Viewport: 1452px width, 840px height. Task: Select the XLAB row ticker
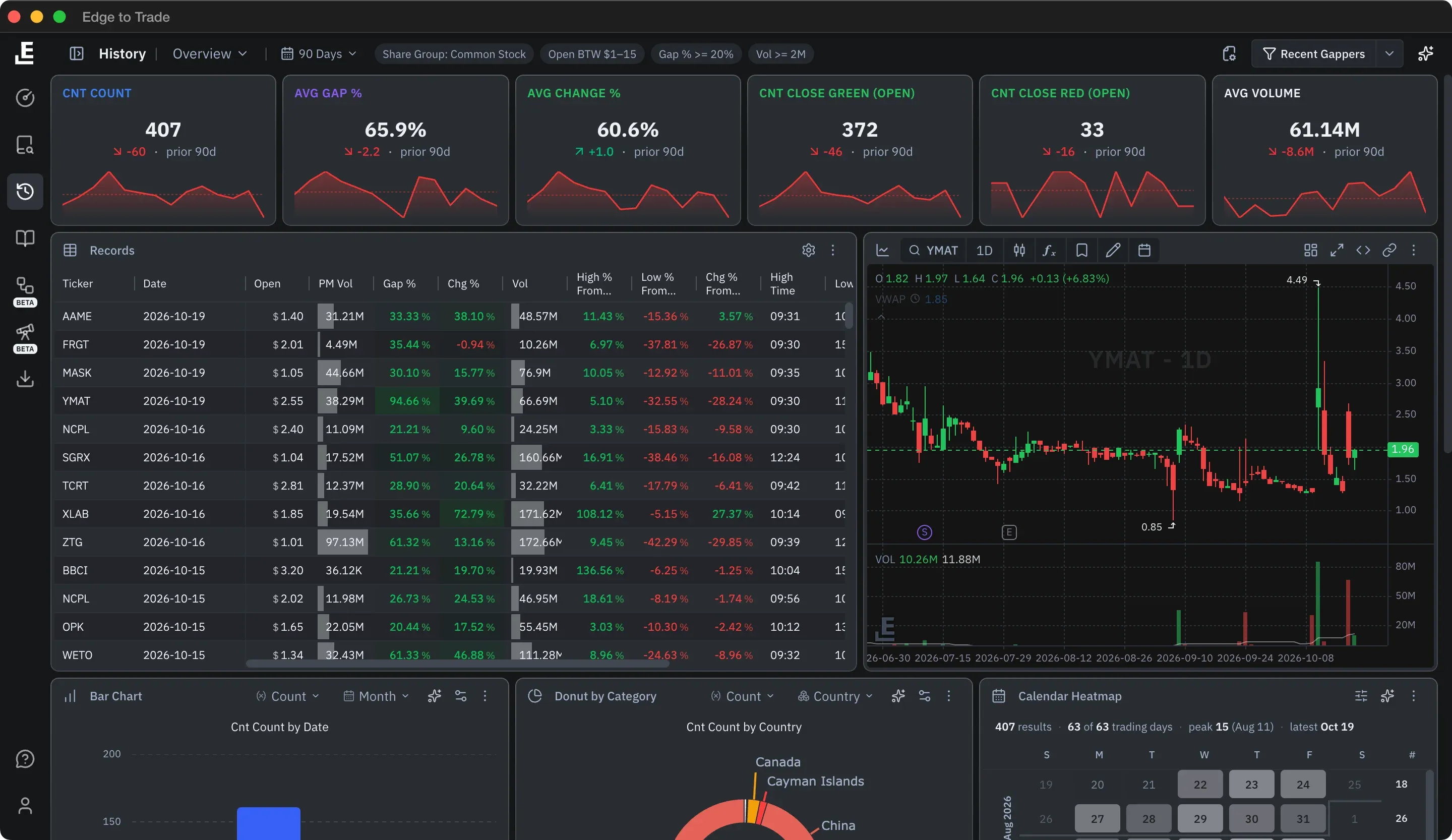point(76,513)
